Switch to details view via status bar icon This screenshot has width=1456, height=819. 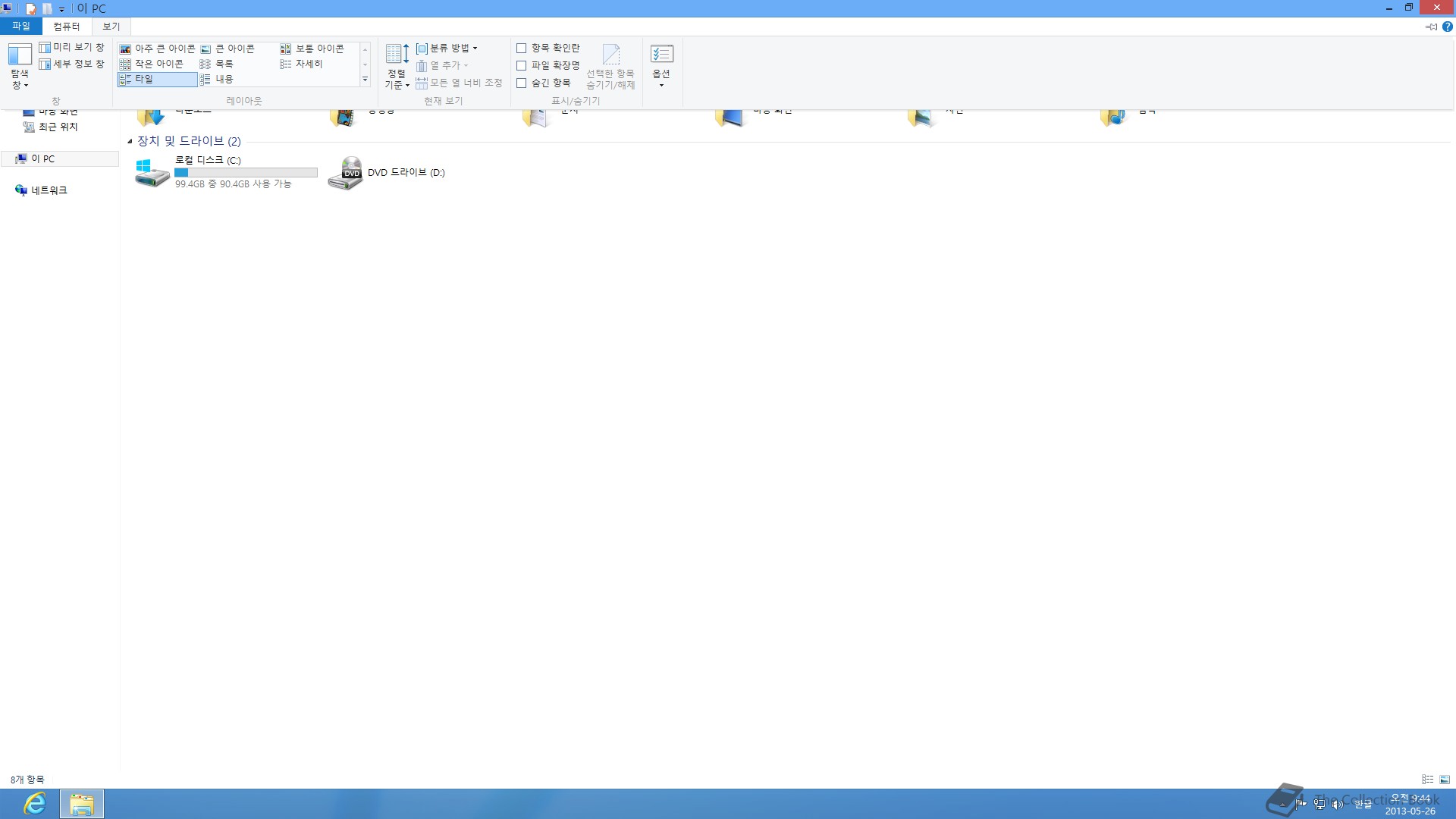click(1428, 780)
